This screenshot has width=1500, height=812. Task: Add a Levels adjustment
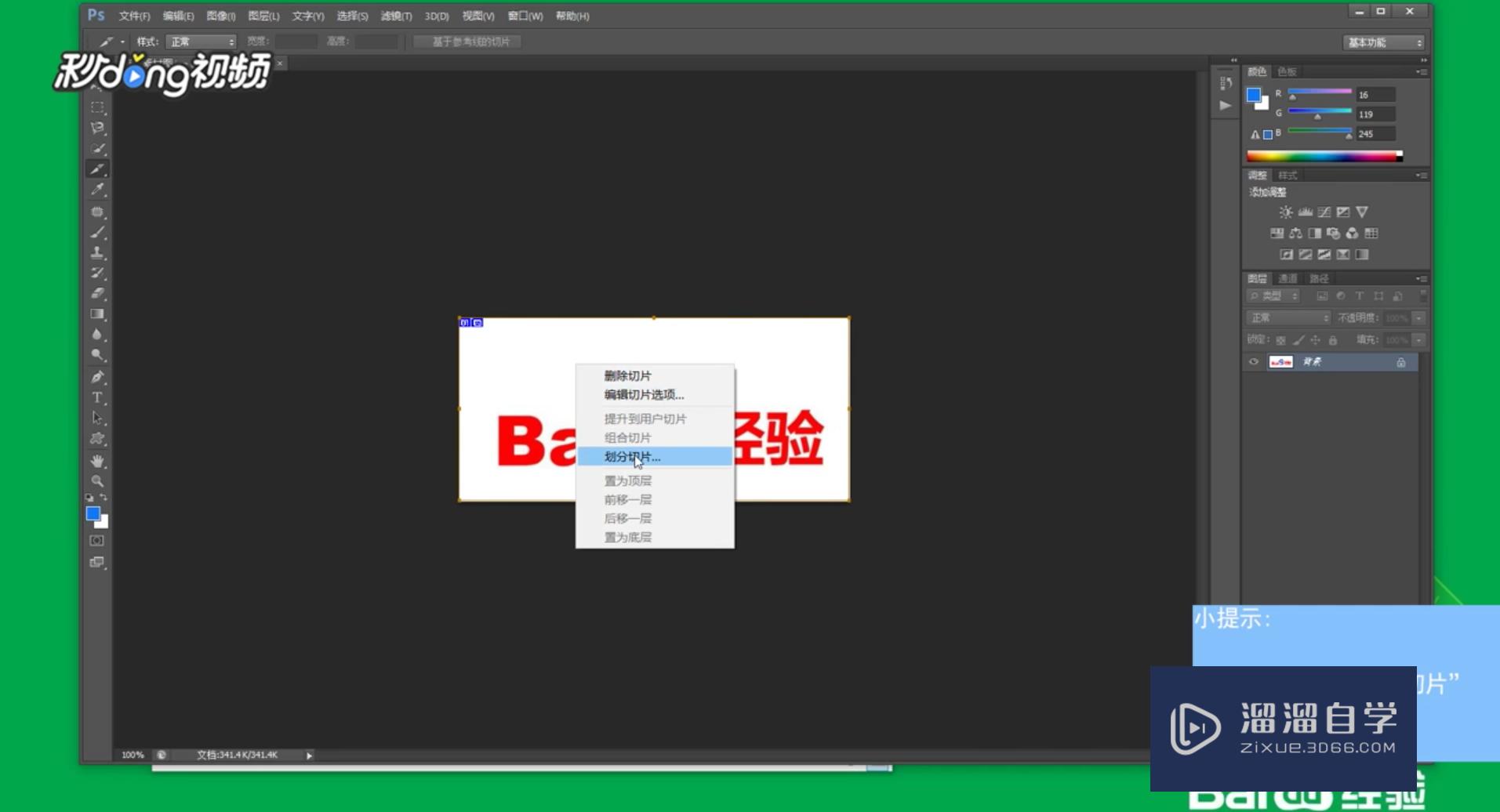(1305, 212)
